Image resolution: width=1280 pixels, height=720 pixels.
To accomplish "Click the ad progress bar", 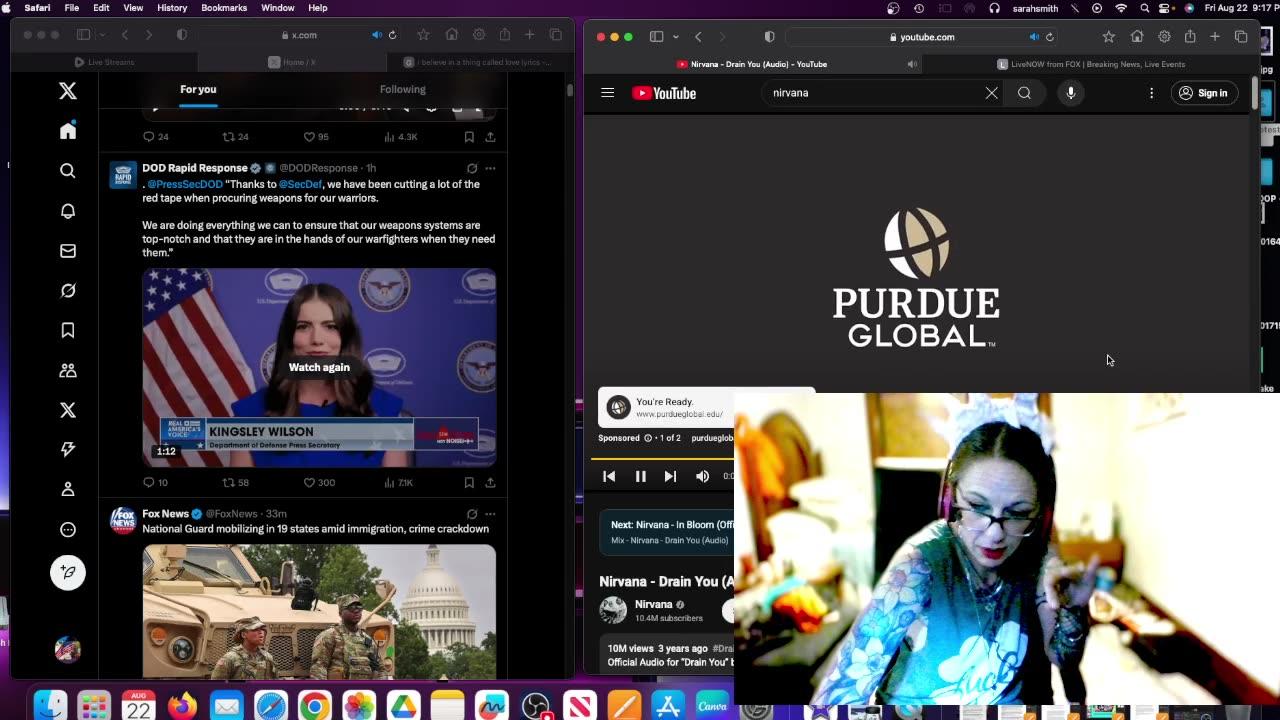I will coord(664,459).
